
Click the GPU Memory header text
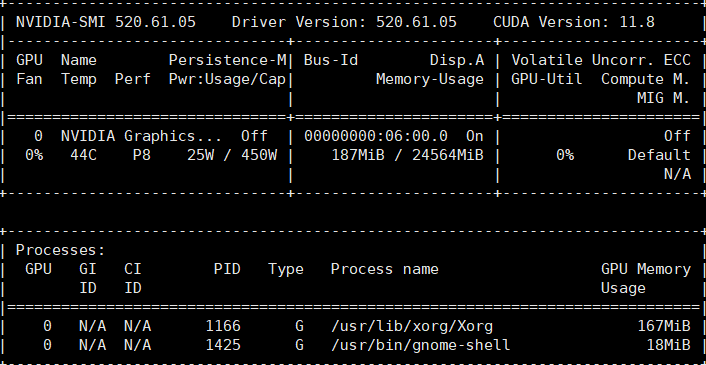[646, 270]
